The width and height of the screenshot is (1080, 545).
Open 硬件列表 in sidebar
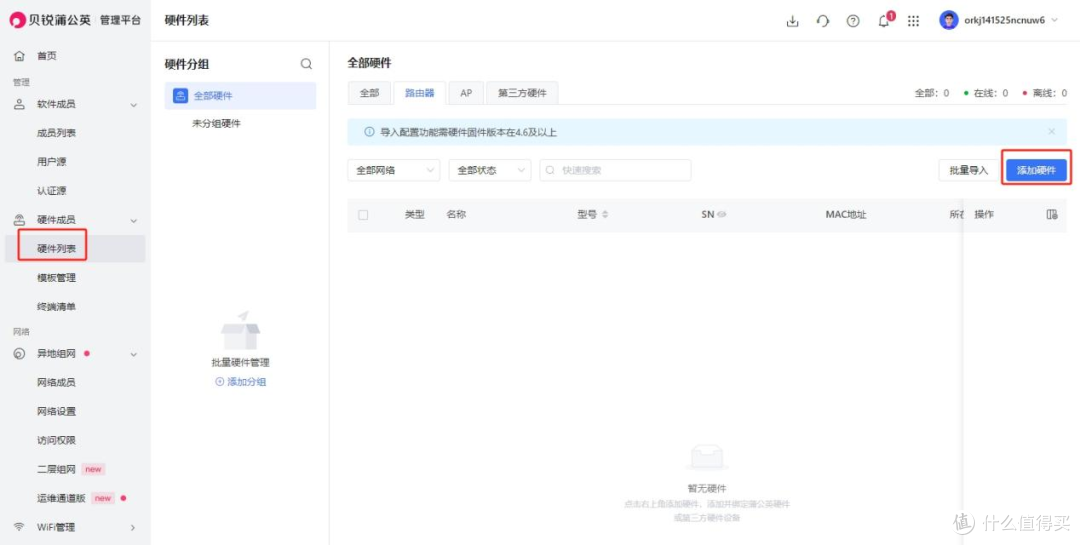[x=56, y=249]
